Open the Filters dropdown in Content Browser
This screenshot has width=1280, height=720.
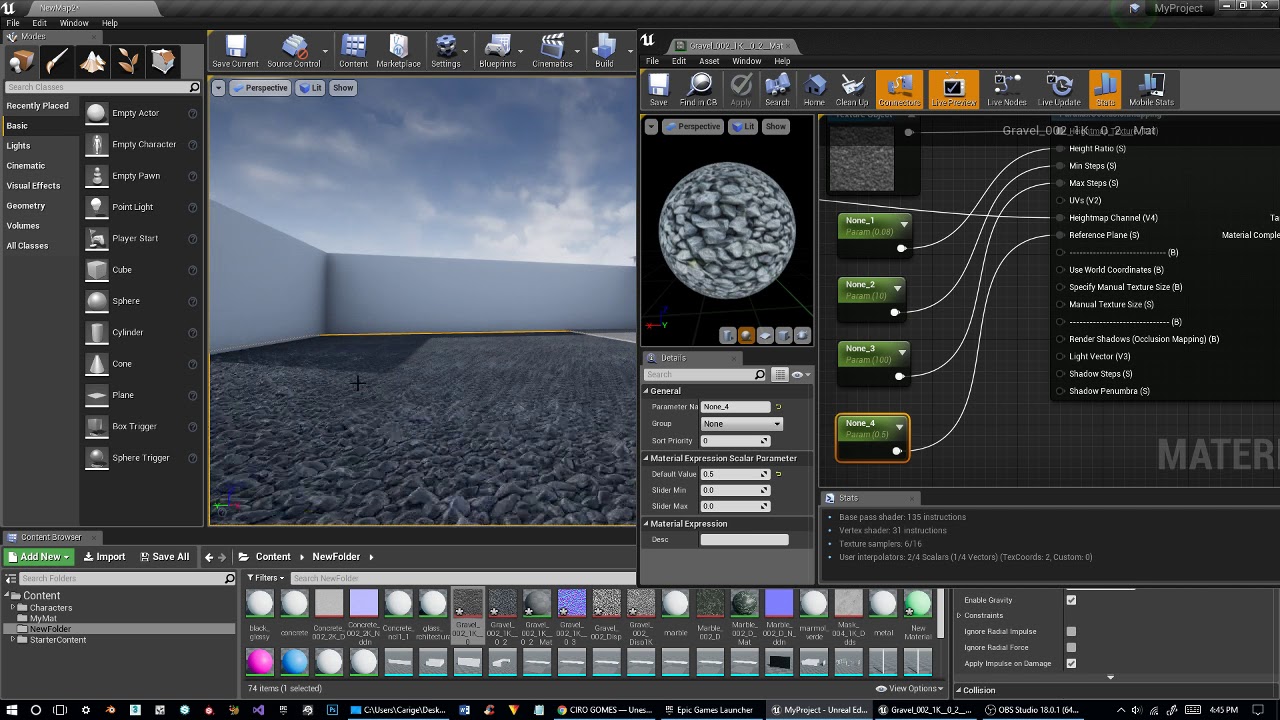(x=266, y=578)
